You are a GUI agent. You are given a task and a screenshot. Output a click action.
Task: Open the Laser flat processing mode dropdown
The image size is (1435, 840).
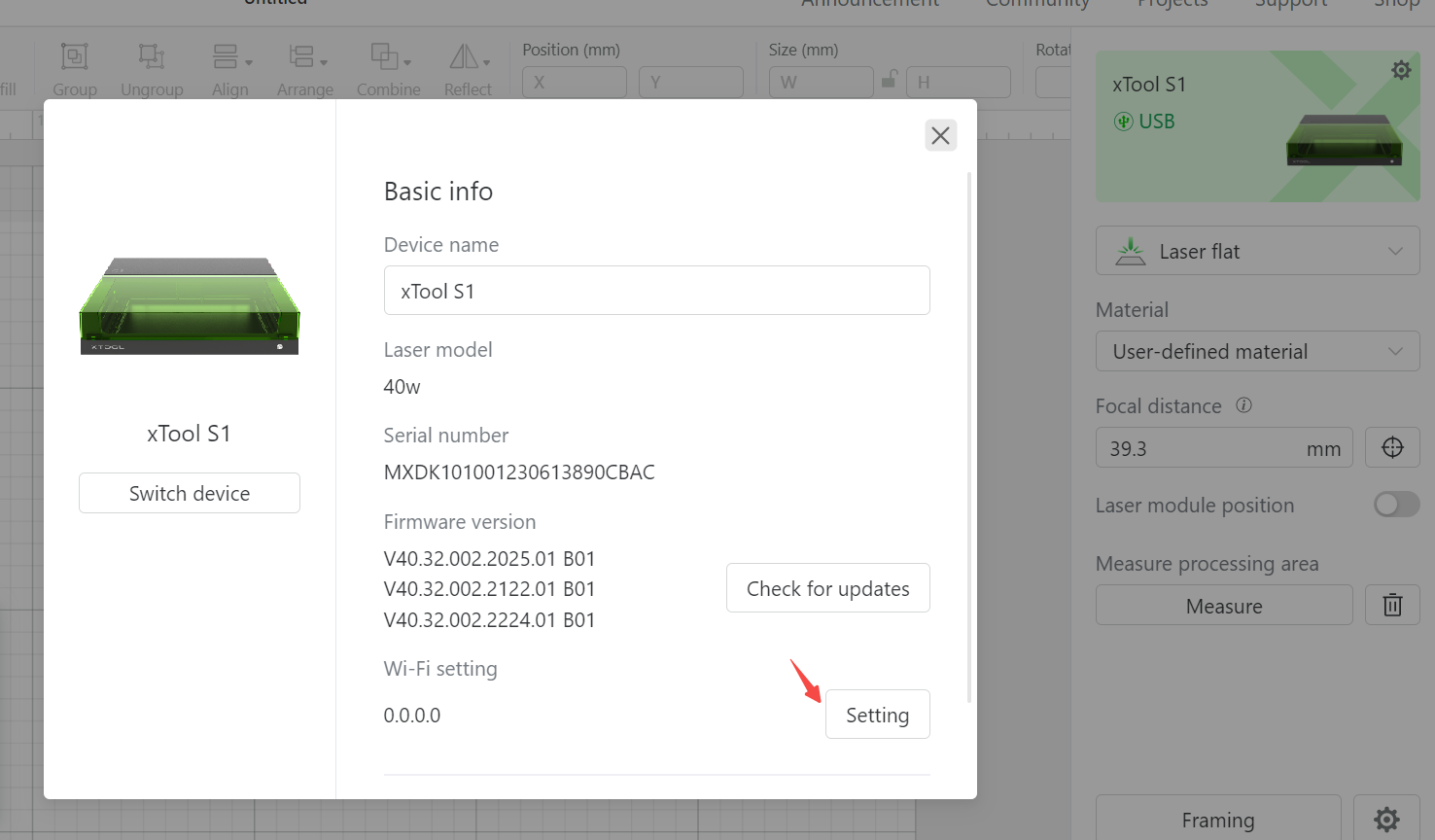[1258, 251]
